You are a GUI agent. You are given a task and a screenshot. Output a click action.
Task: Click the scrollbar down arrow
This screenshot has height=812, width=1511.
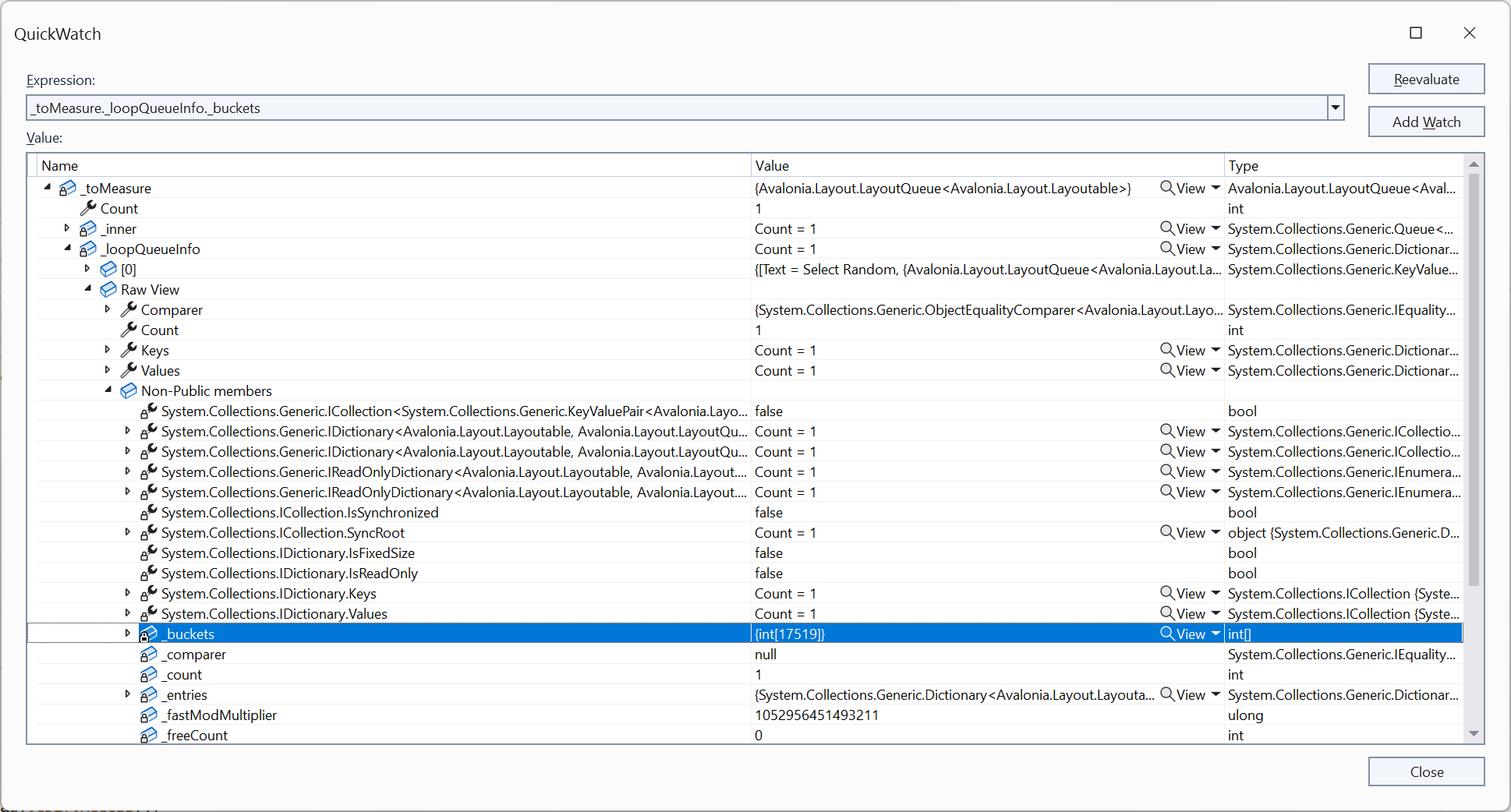(1474, 733)
